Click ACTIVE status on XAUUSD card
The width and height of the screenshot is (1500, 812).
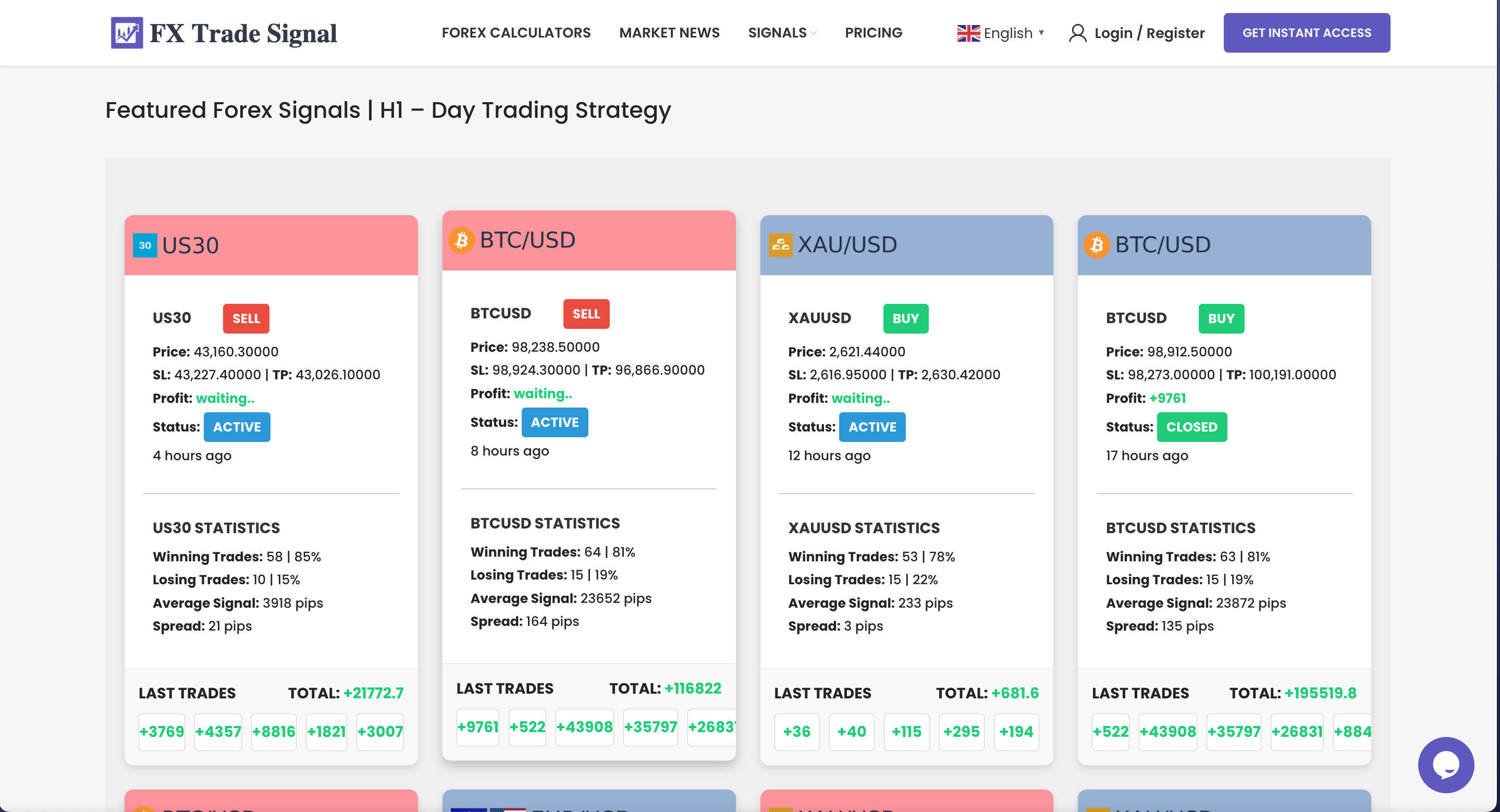tap(872, 427)
